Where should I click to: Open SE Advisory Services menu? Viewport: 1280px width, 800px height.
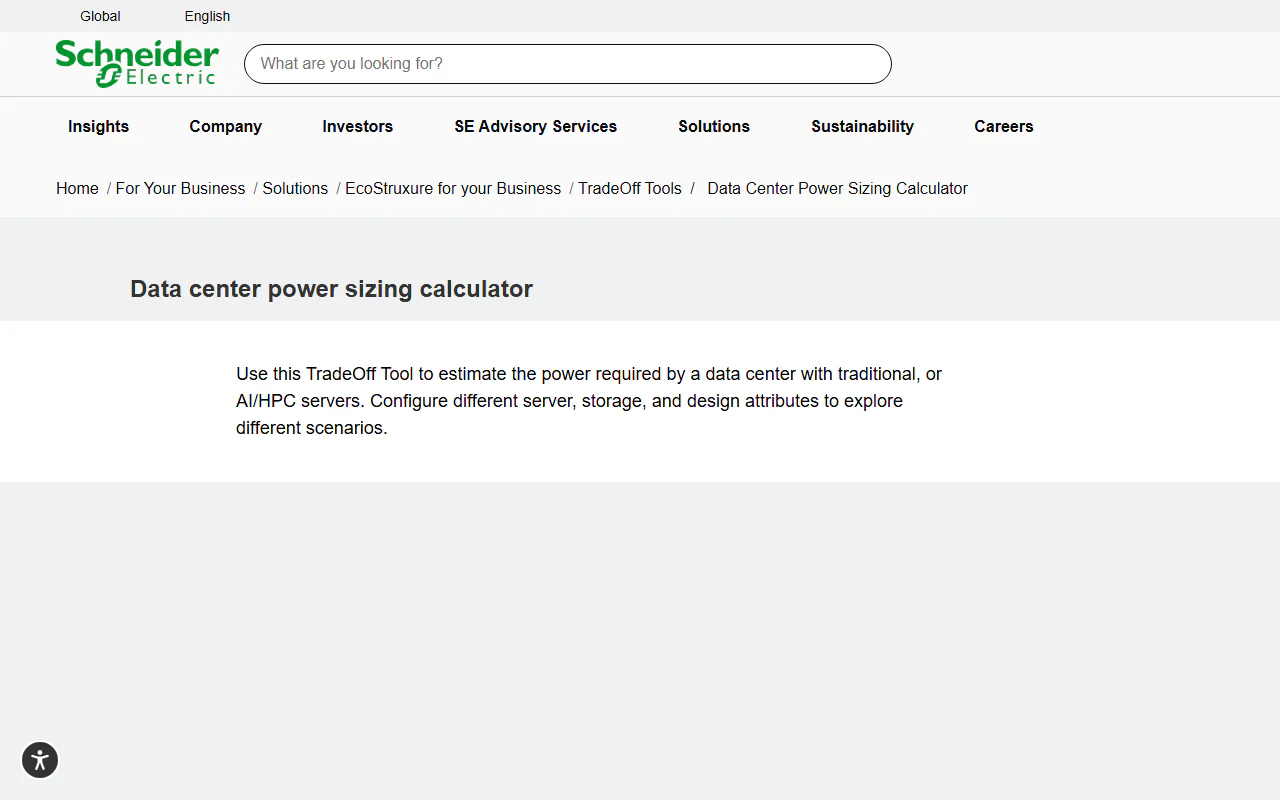[x=535, y=126]
